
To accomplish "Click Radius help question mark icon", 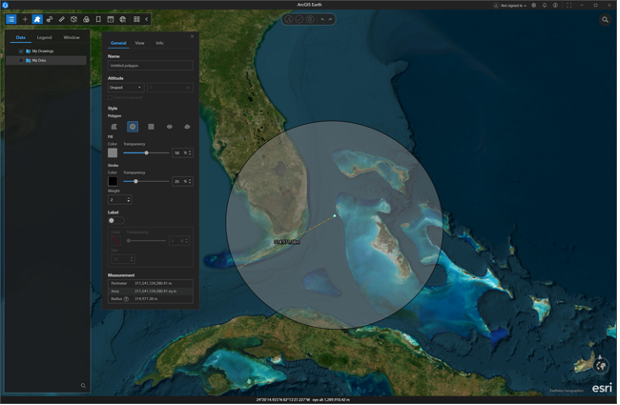I will (127, 300).
